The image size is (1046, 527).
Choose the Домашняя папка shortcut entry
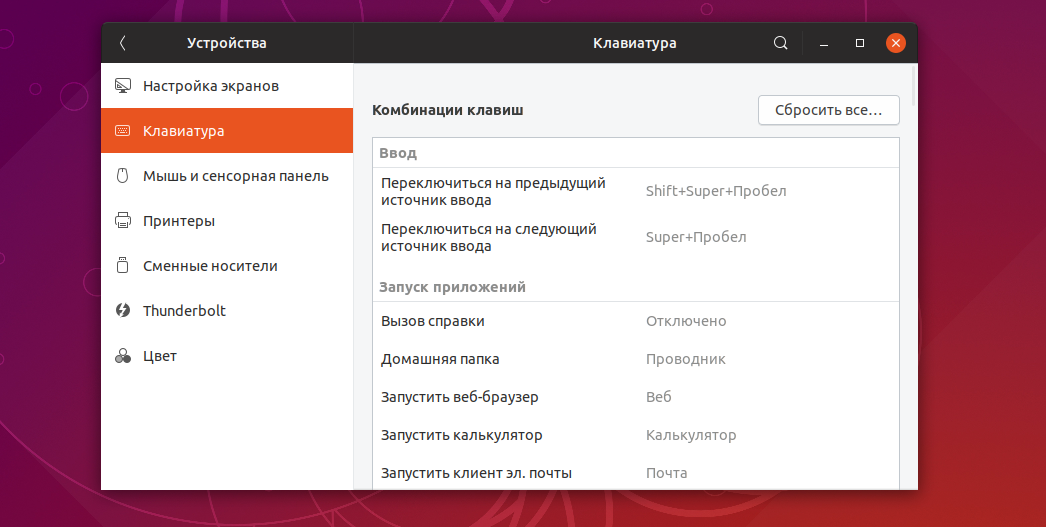pos(635,359)
